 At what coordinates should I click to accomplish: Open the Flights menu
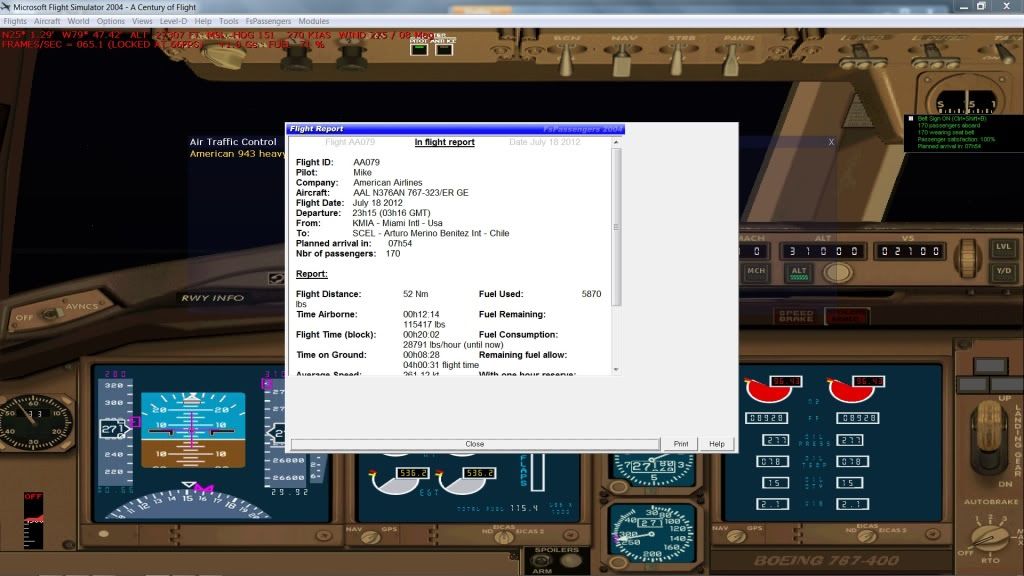(15, 21)
